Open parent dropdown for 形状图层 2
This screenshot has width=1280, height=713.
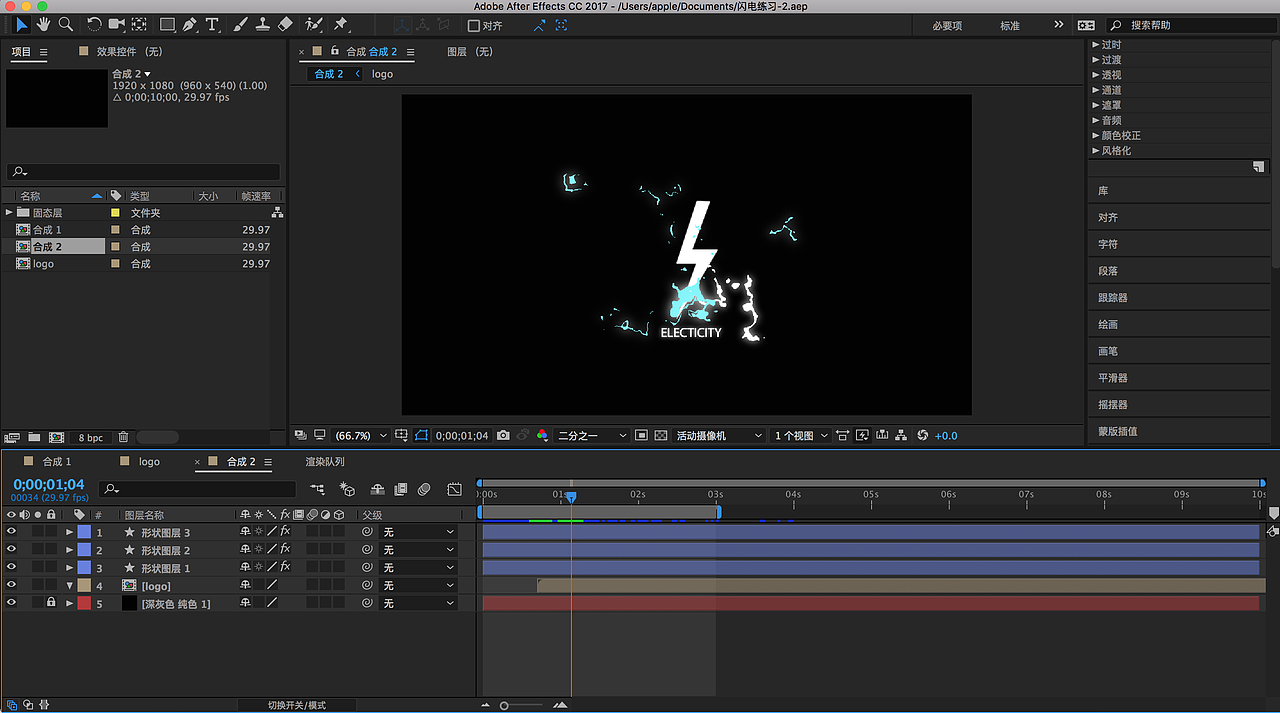(419, 550)
